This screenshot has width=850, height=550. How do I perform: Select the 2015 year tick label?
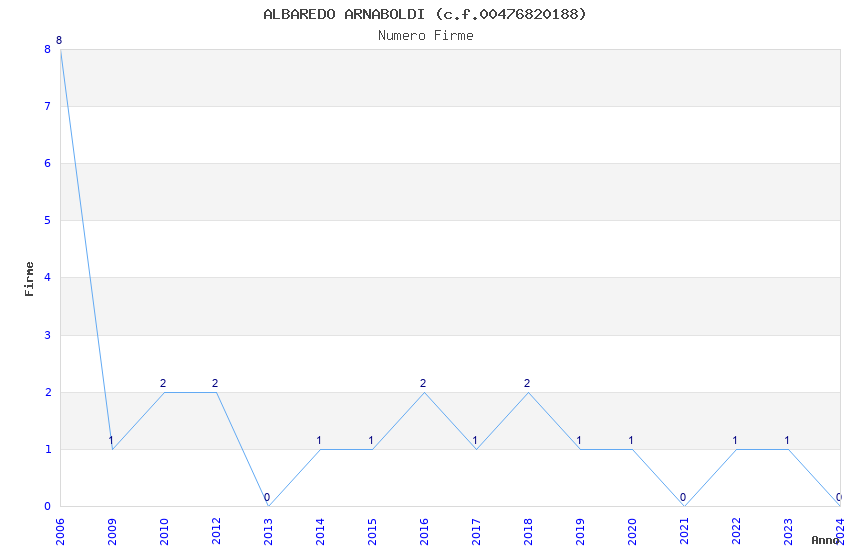[x=372, y=532]
